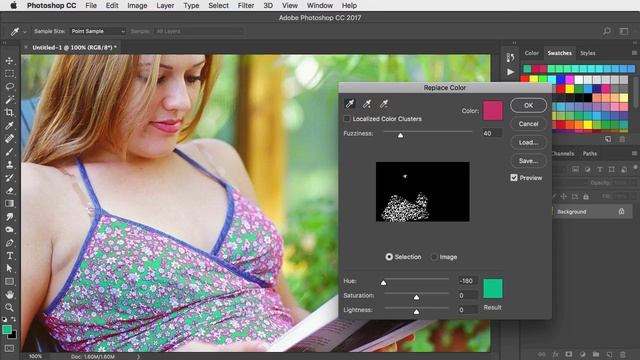The image size is (640, 360).
Task: Open the Sample Size dropdown
Action: click(98, 31)
